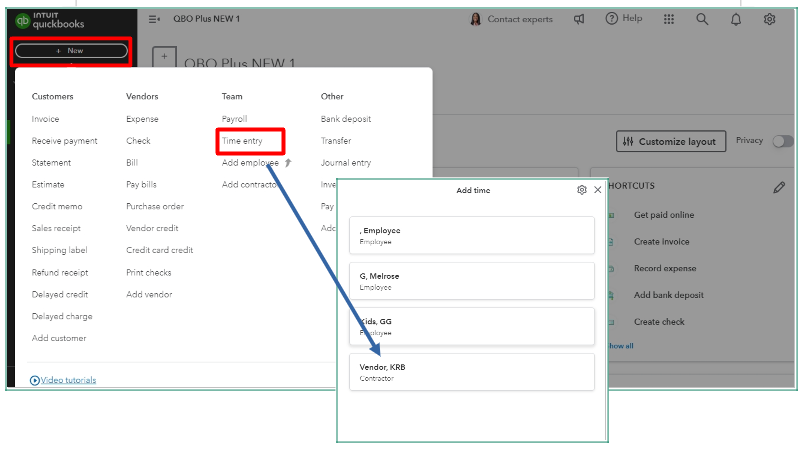
Task: Open Get paid online shortcut
Action: click(x=664, y=215)
